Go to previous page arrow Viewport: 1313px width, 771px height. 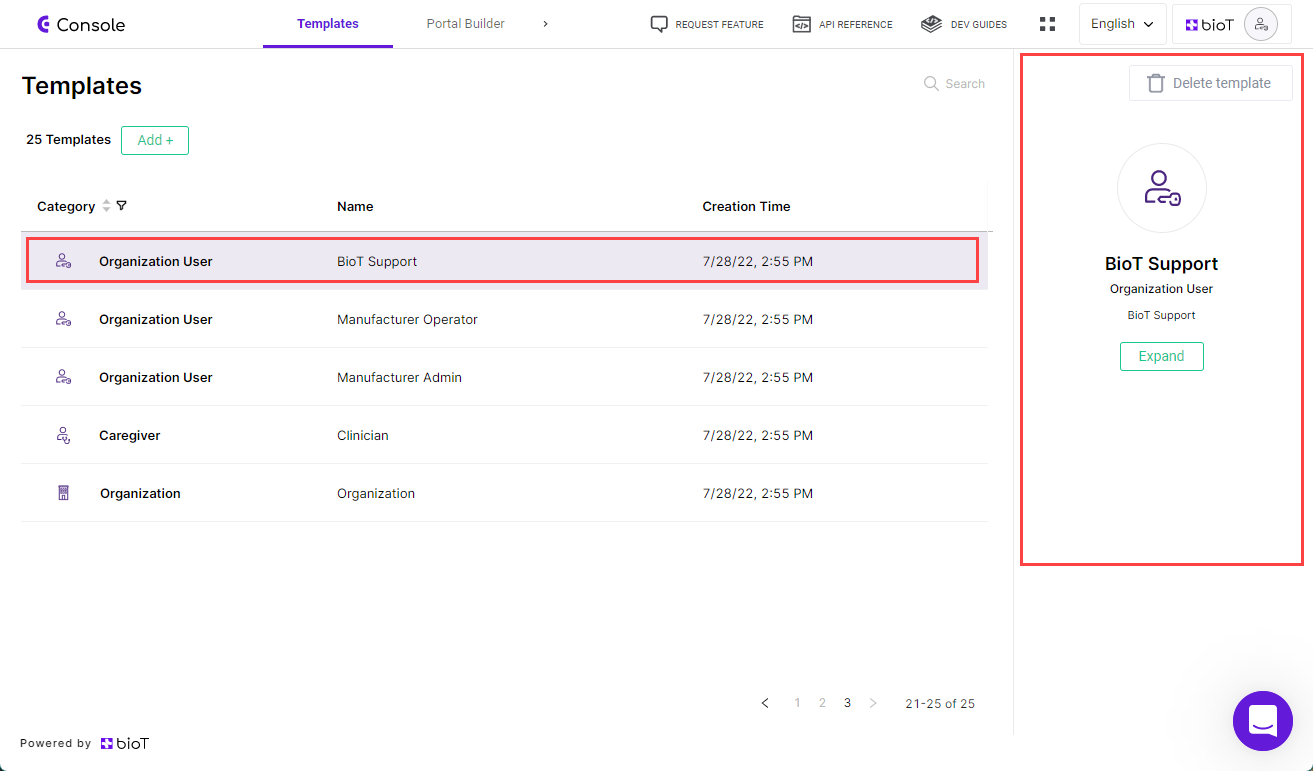pos(766,703)
